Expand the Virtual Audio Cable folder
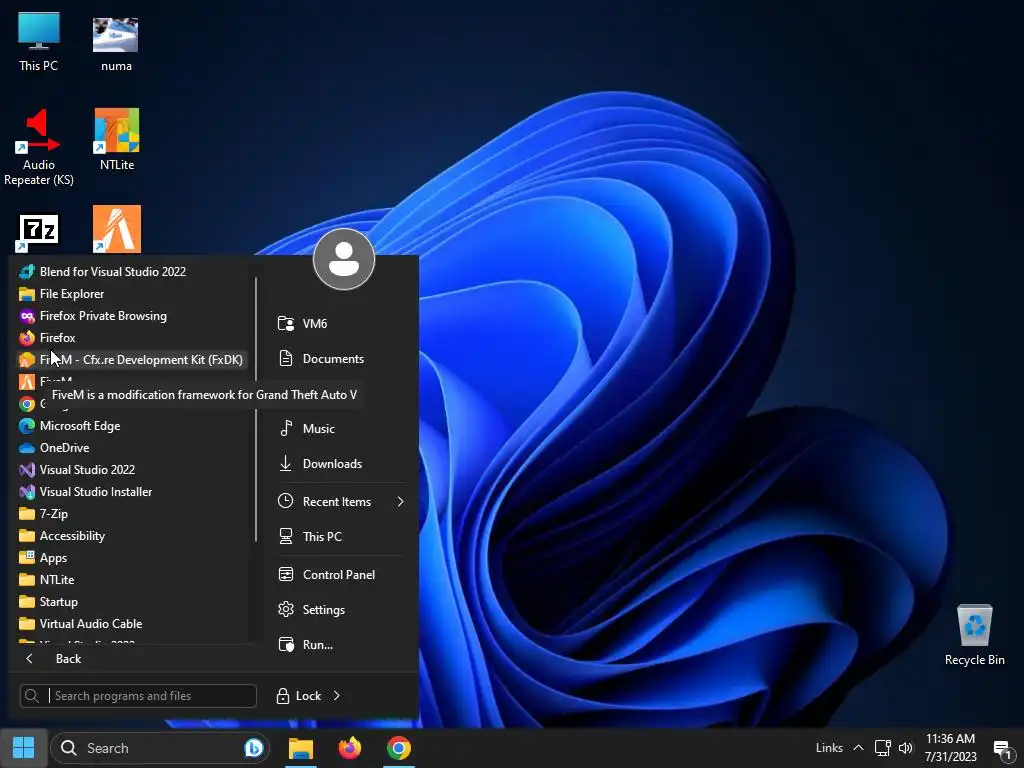1024x768 pixels. click(131, 624)
